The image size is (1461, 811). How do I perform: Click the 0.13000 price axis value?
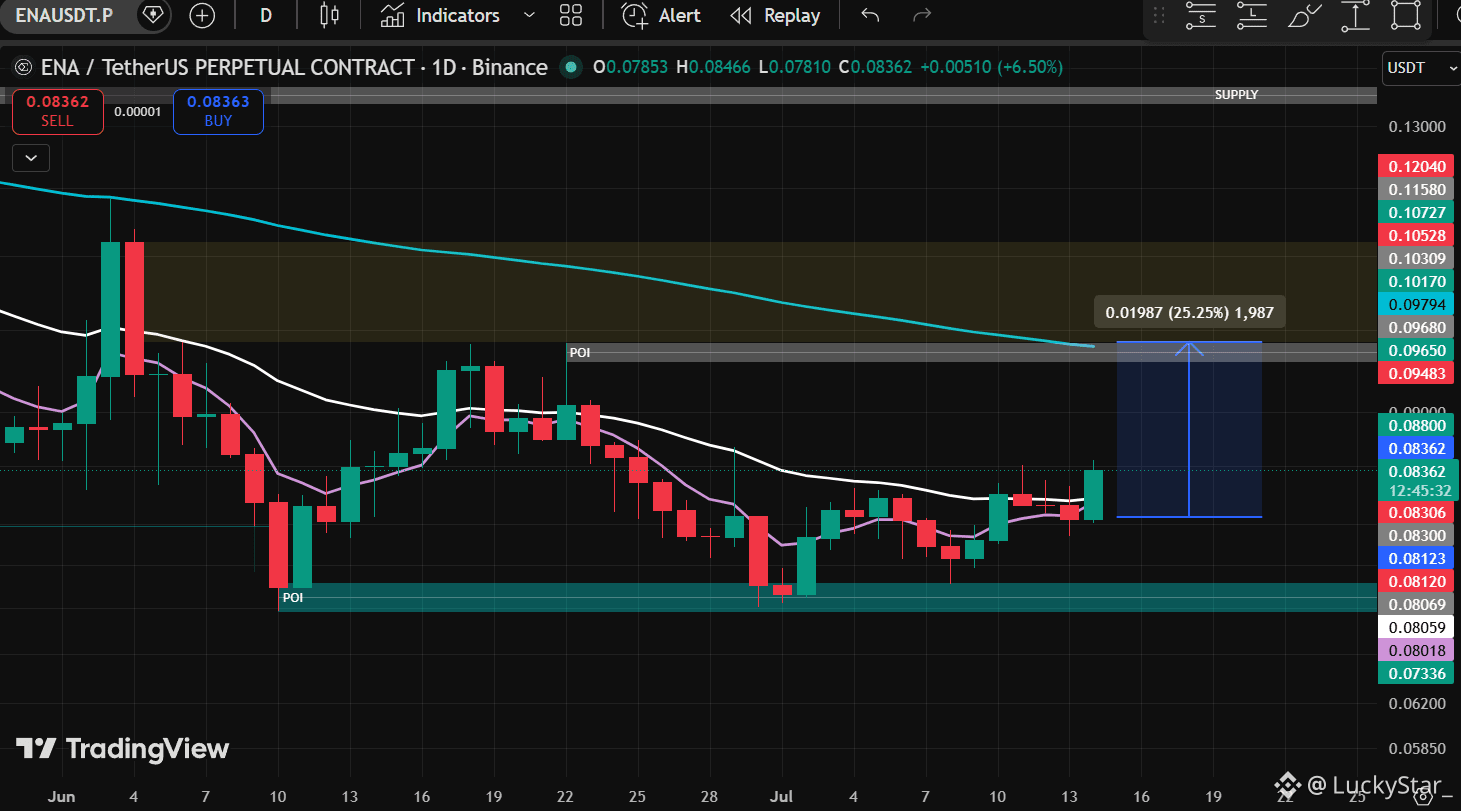pyautogui.click(x=1417, y=127)
